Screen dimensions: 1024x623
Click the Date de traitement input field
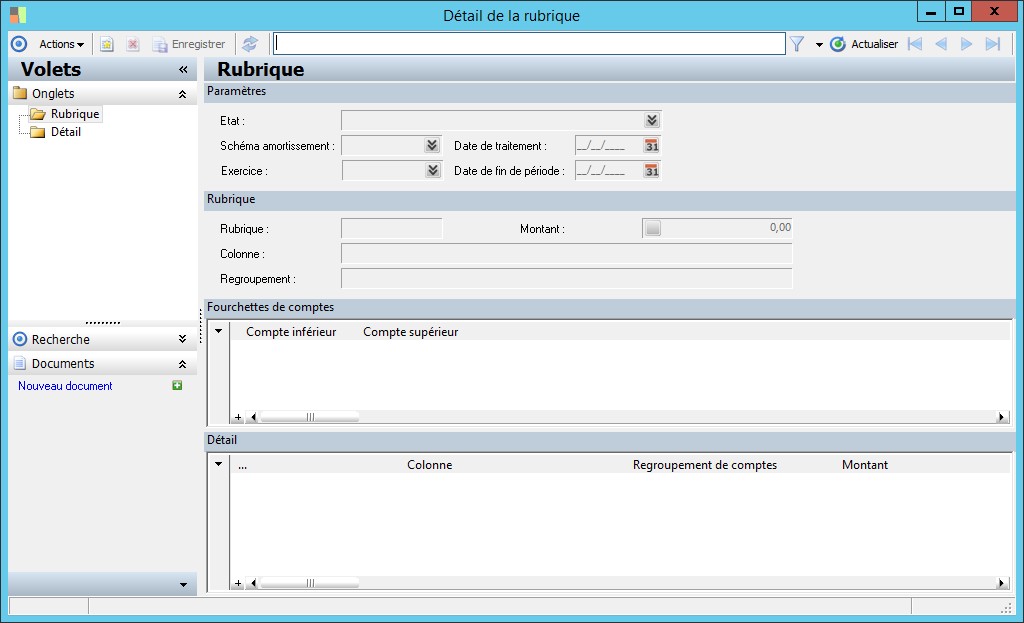pos(609,146)
